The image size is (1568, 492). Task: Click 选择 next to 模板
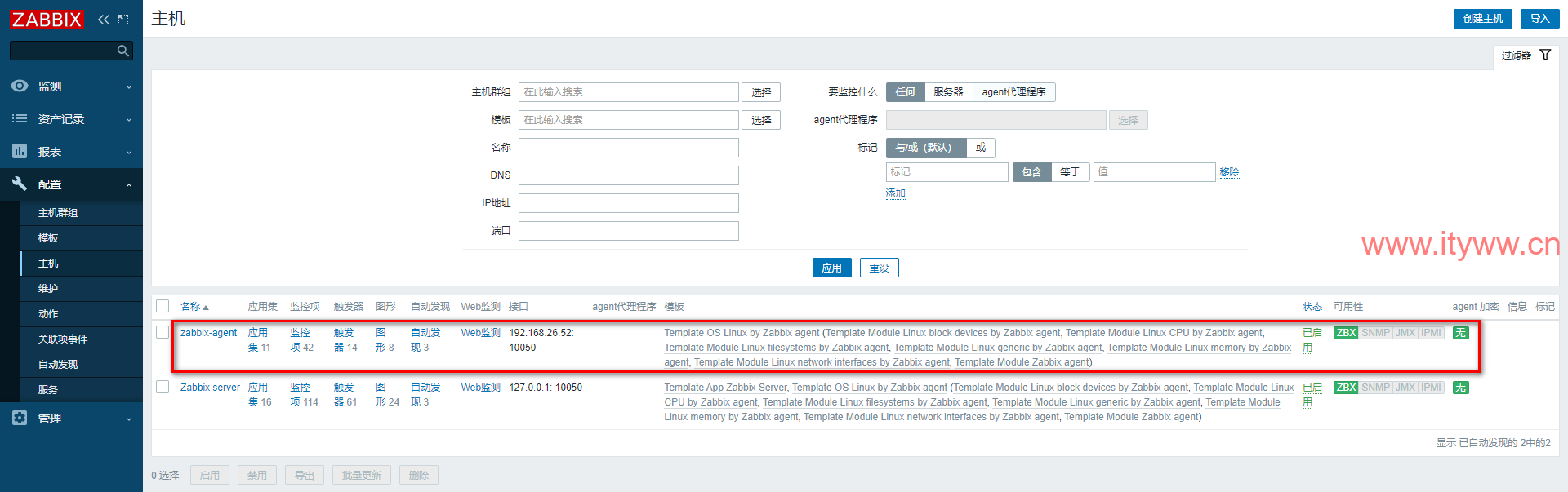[761, 120]
